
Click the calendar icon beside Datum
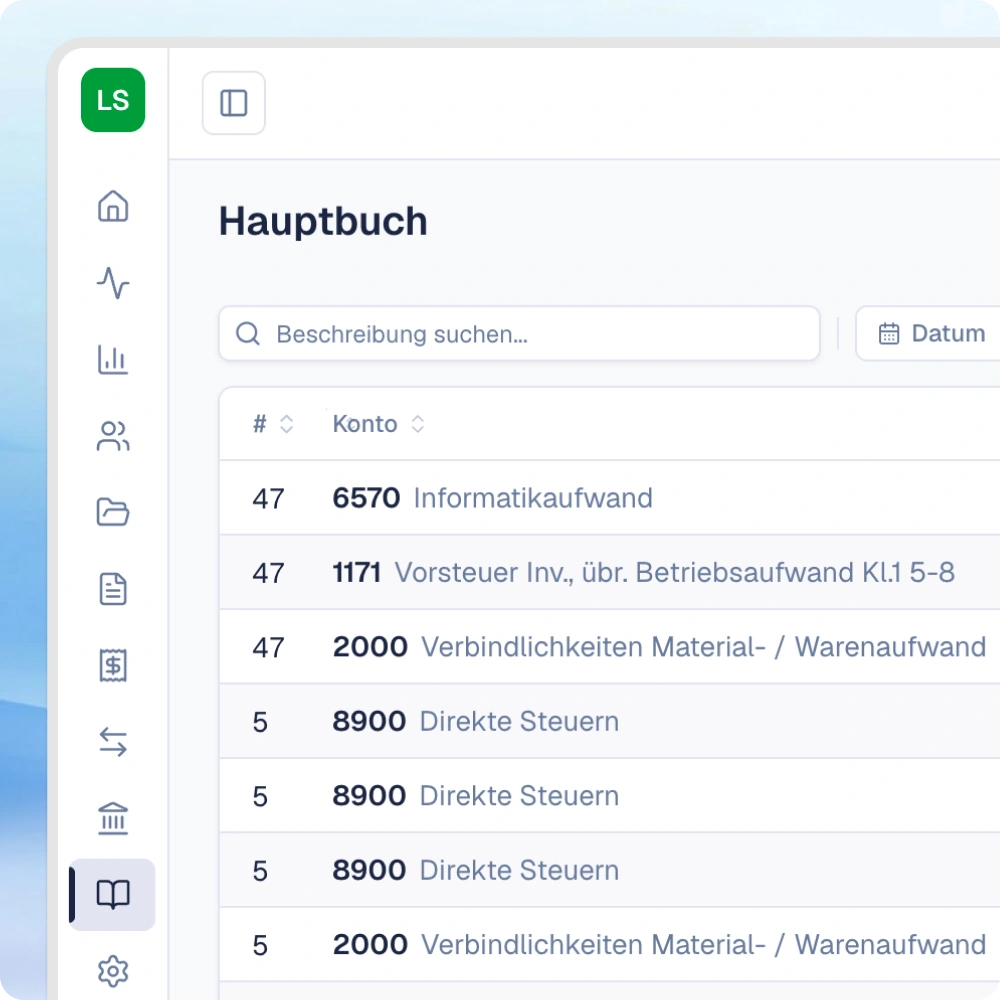pyautogui.click(x=888, y=334)
